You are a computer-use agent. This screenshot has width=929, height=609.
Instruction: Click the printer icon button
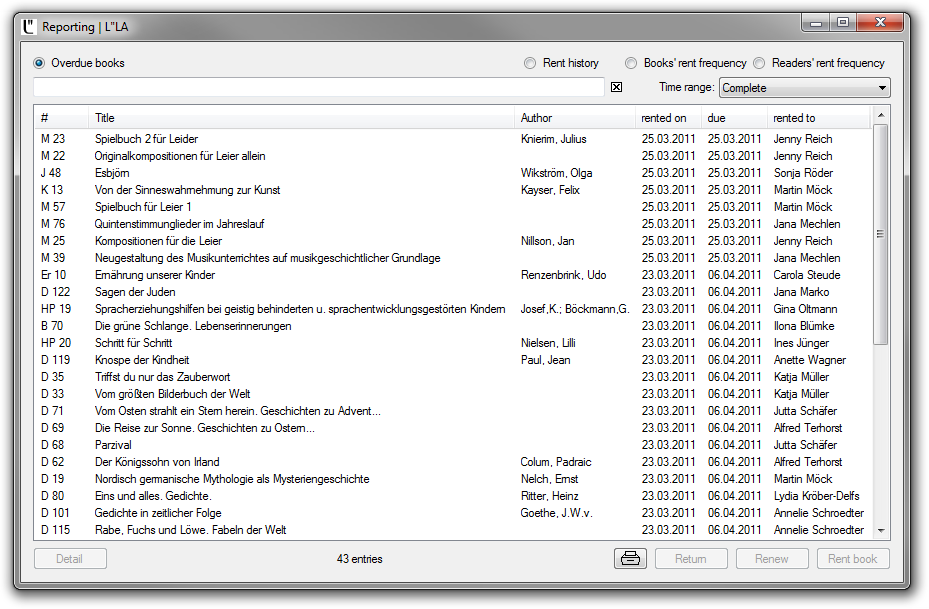(630, 559)
